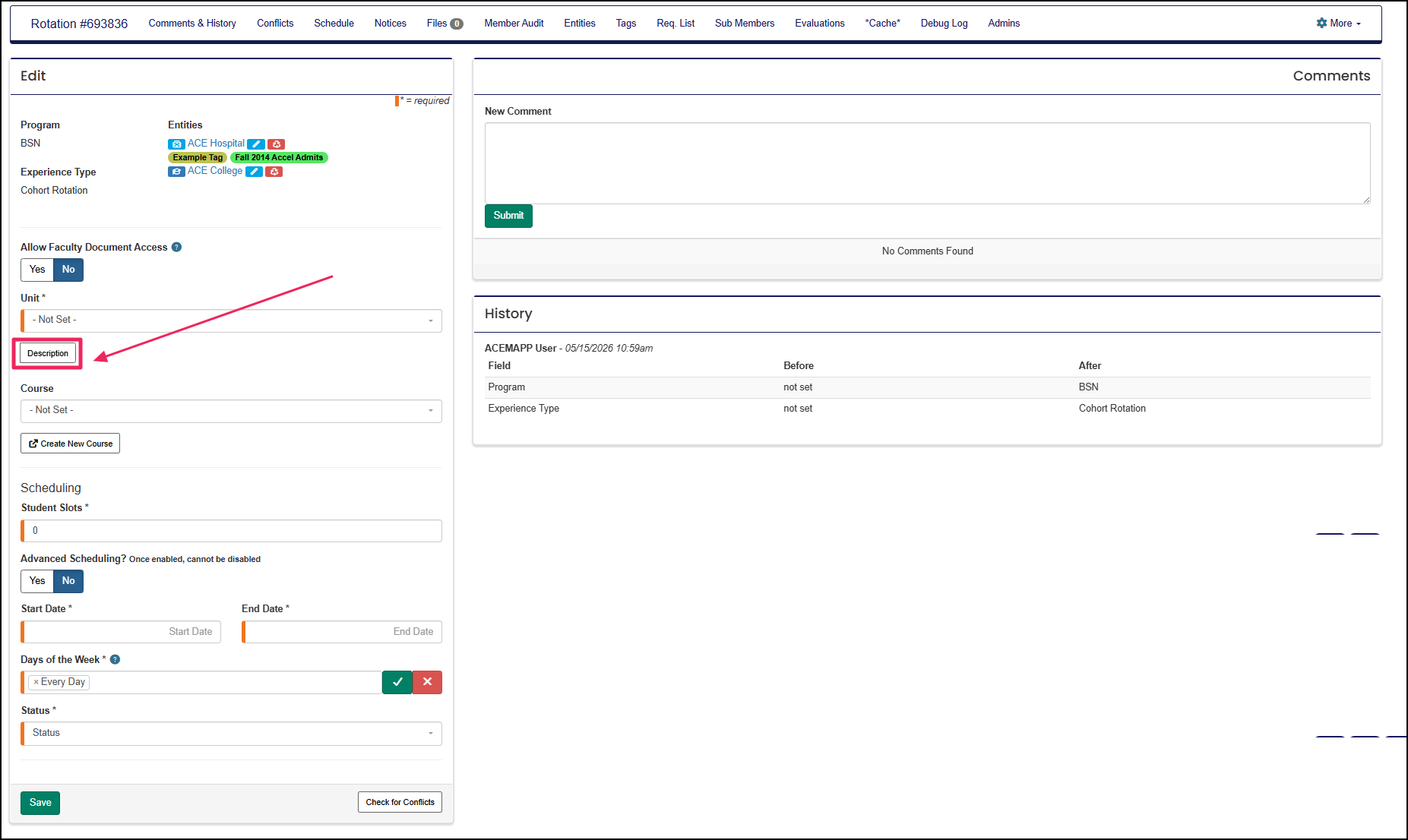The image size is (1408, 840).
Task: Click the Student Slots input field
Action: [231, 531]
